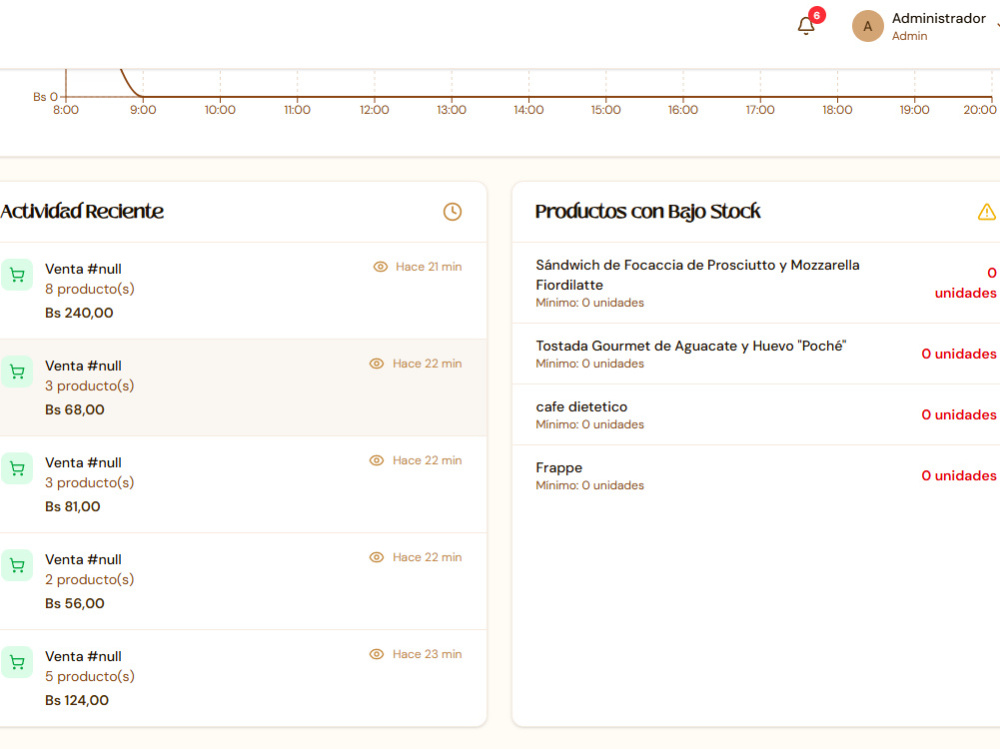The image size is (1000, 749).
Task: View details eye icon for the Bs 81,00 sale
Action: pos(377,461)
